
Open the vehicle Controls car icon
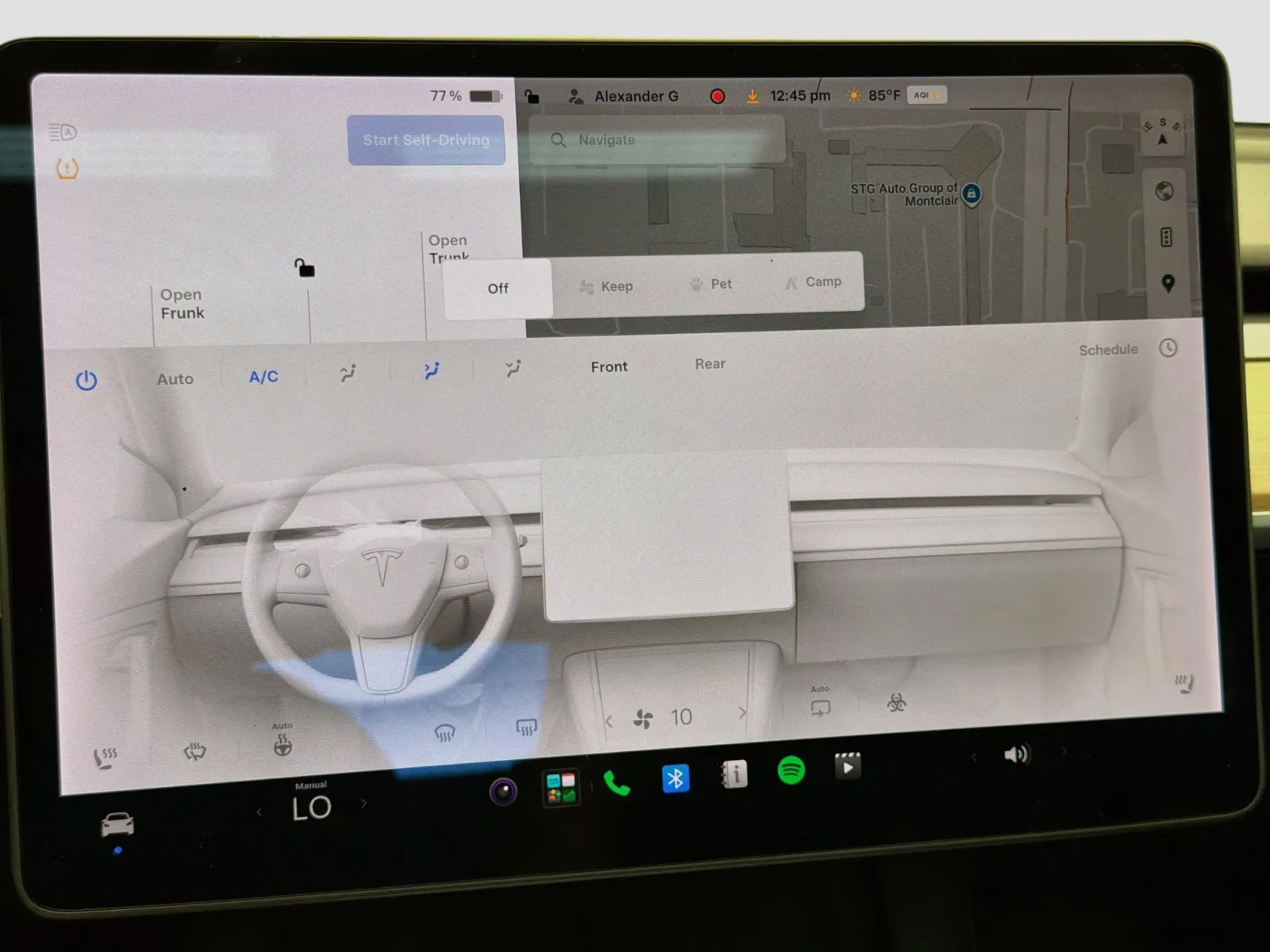117,824
